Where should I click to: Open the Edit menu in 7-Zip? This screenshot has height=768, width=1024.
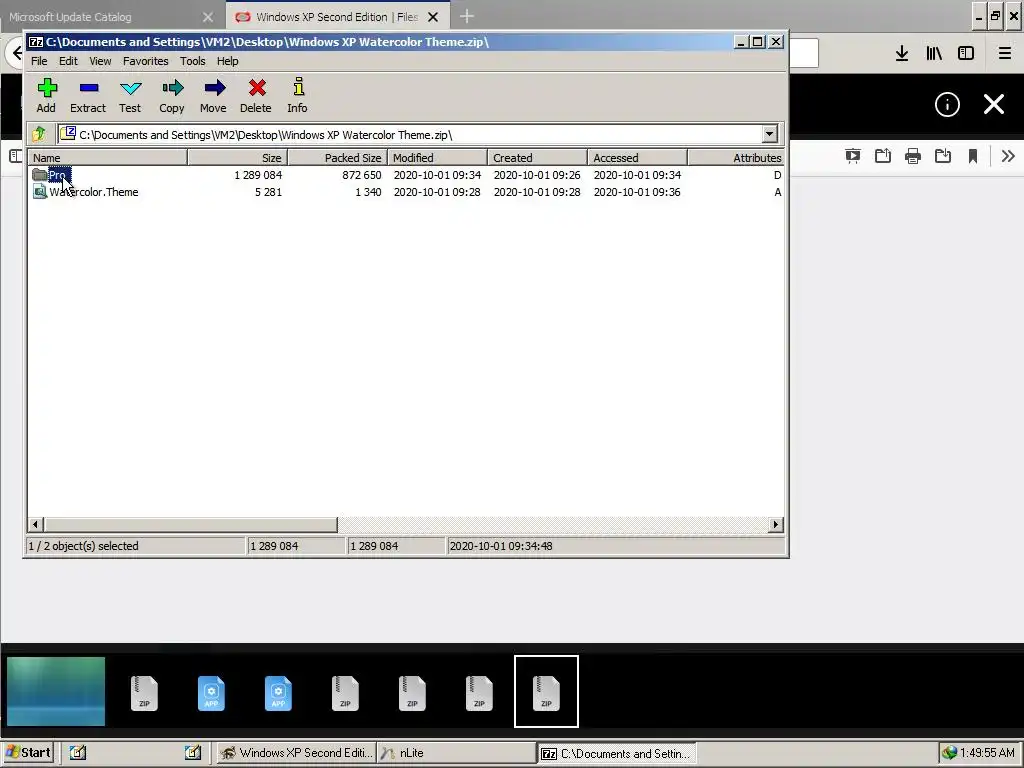(x=68, y=61)
